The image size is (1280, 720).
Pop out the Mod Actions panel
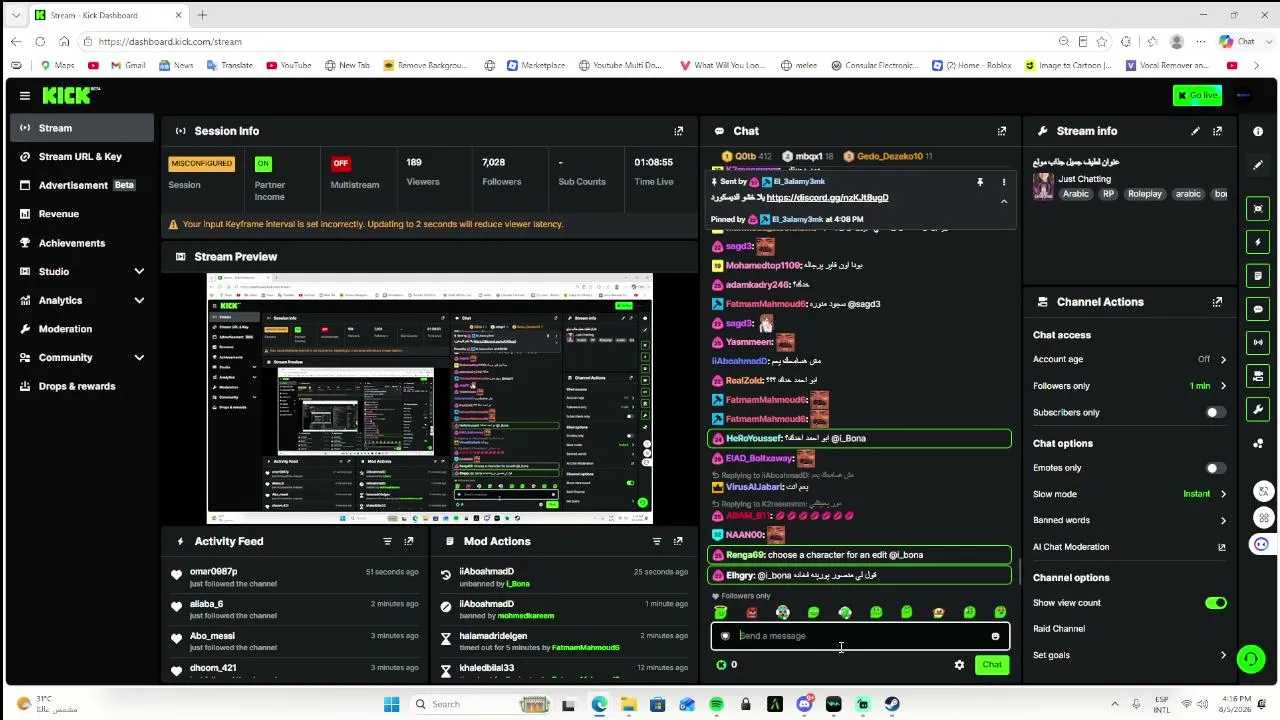(678, 541)
